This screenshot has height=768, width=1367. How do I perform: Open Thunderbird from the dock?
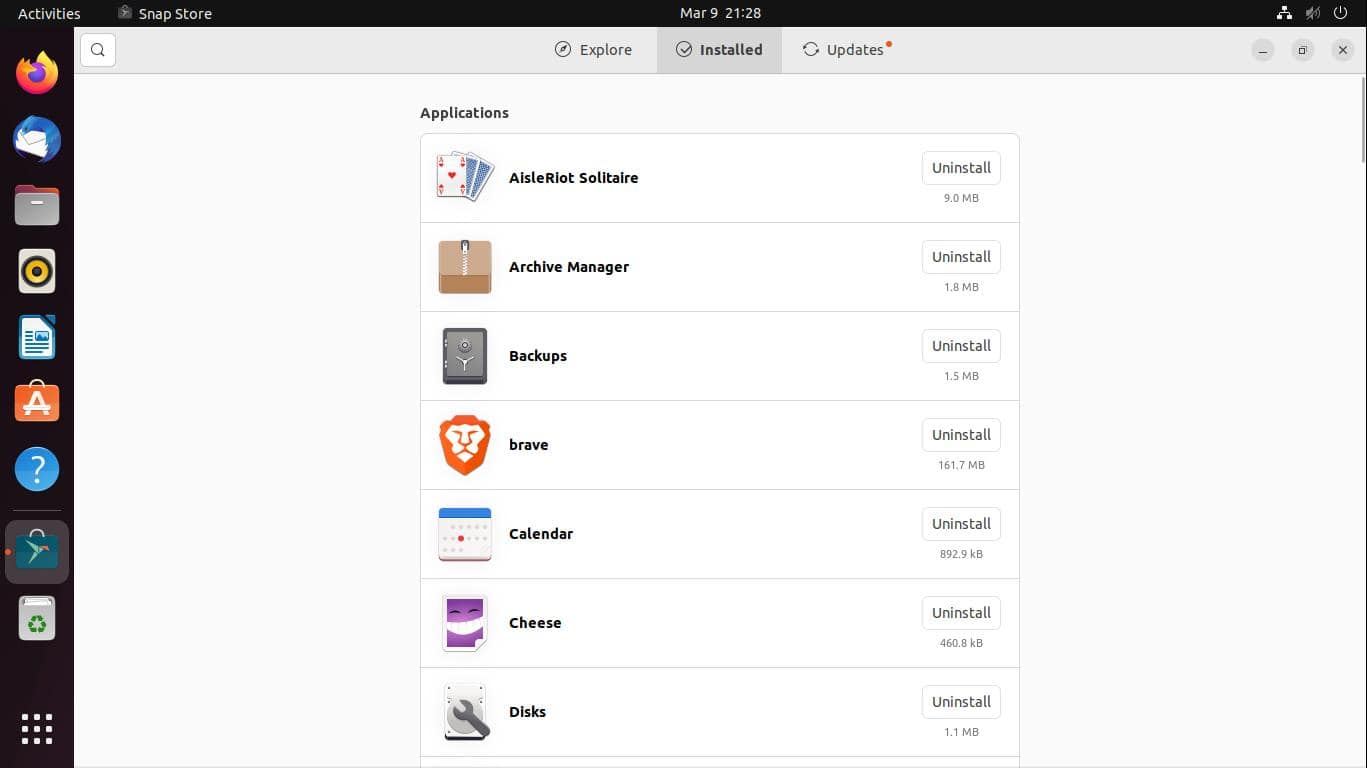click(x=36, y=139)
